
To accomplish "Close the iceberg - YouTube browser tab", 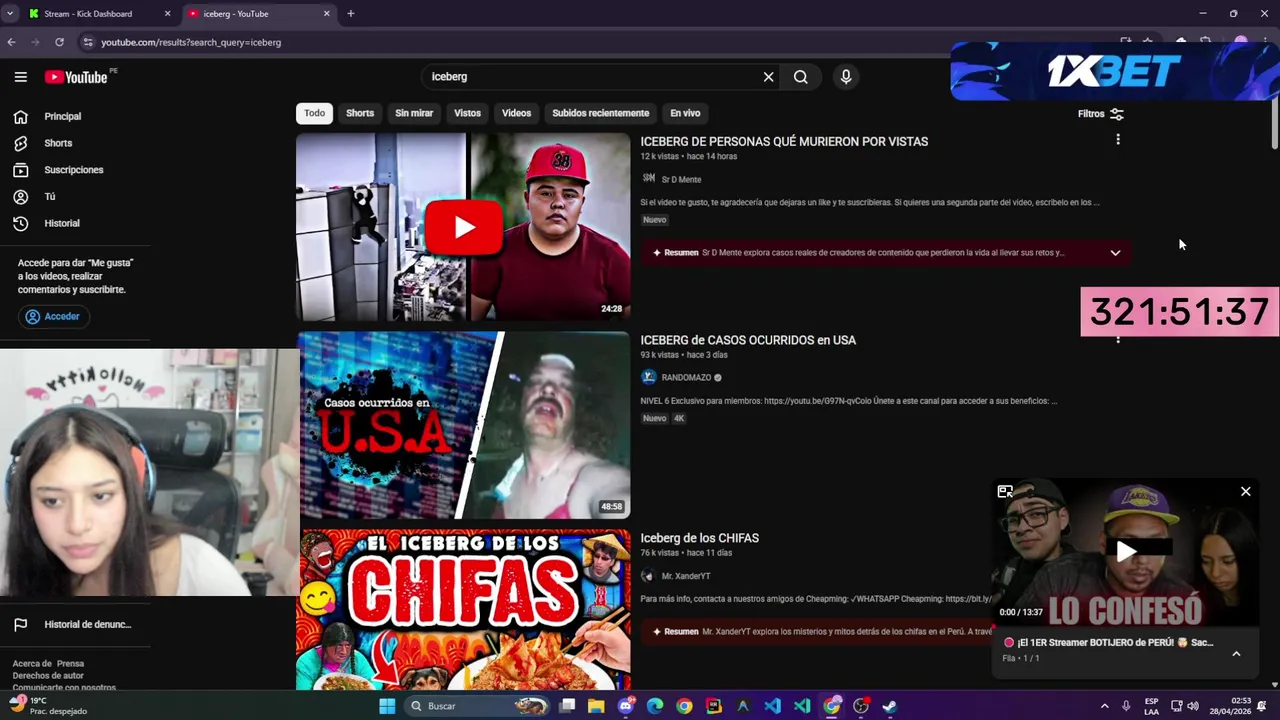I will [x=326, y=14].
